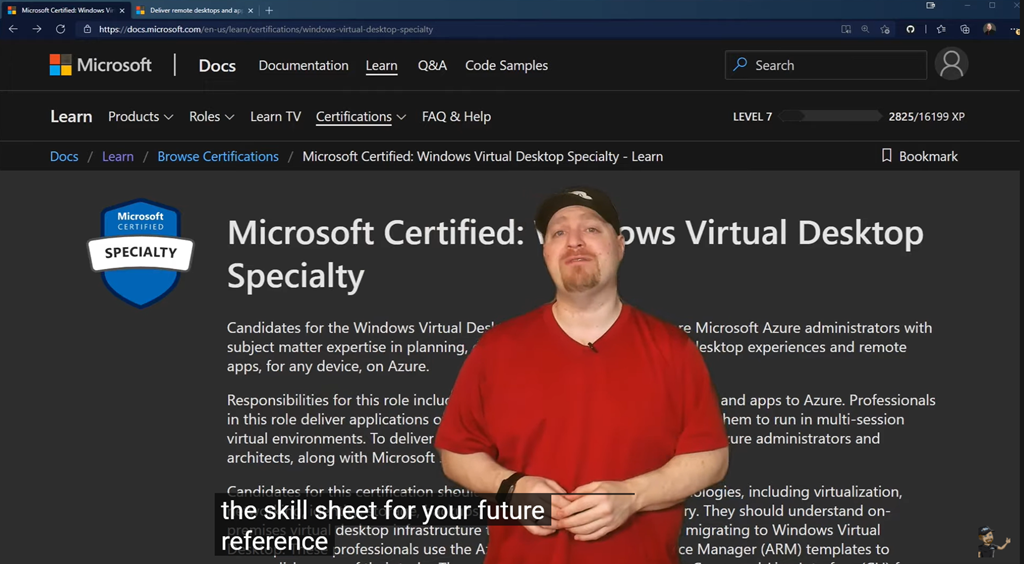Open the user account avatar icon

pos(951,65)
